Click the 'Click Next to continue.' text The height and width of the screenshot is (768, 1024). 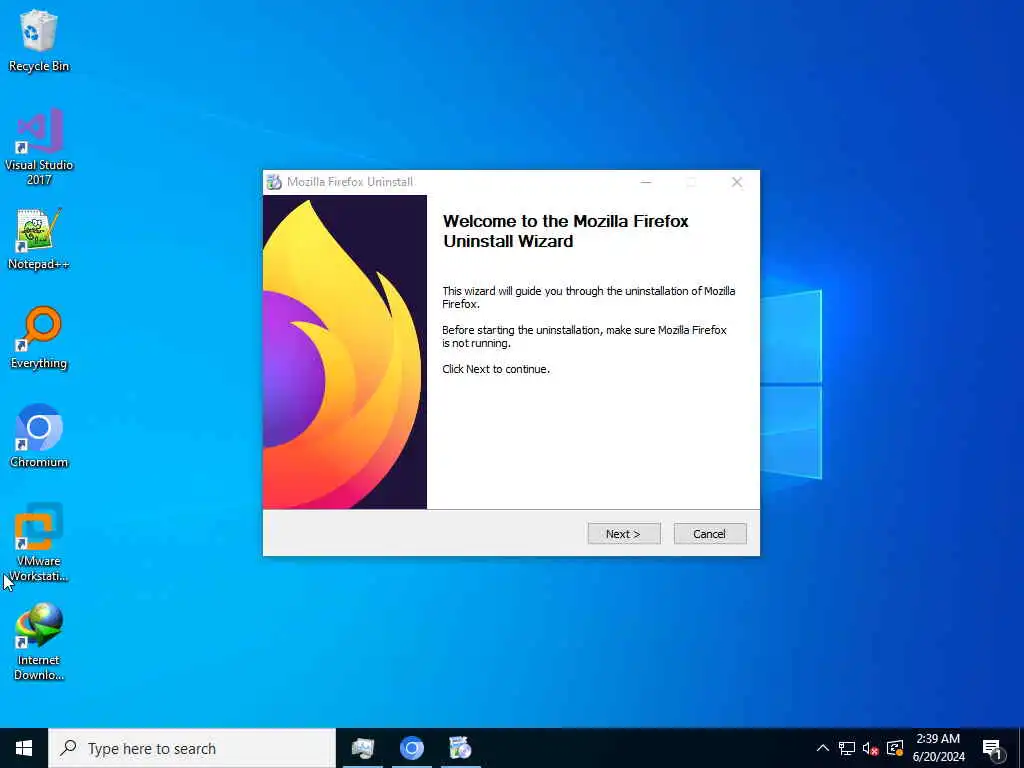[496, 369]
